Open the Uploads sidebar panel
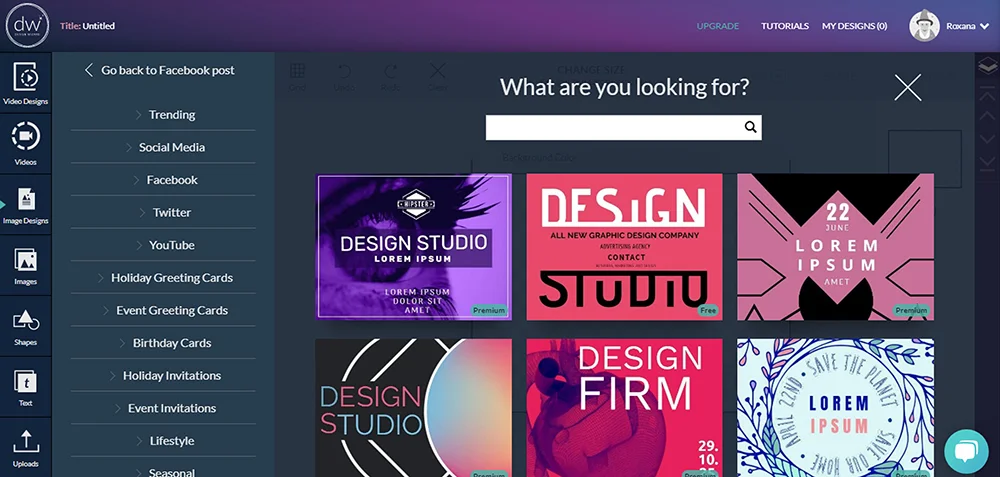Screen dimensions: 1000x477 26,448
